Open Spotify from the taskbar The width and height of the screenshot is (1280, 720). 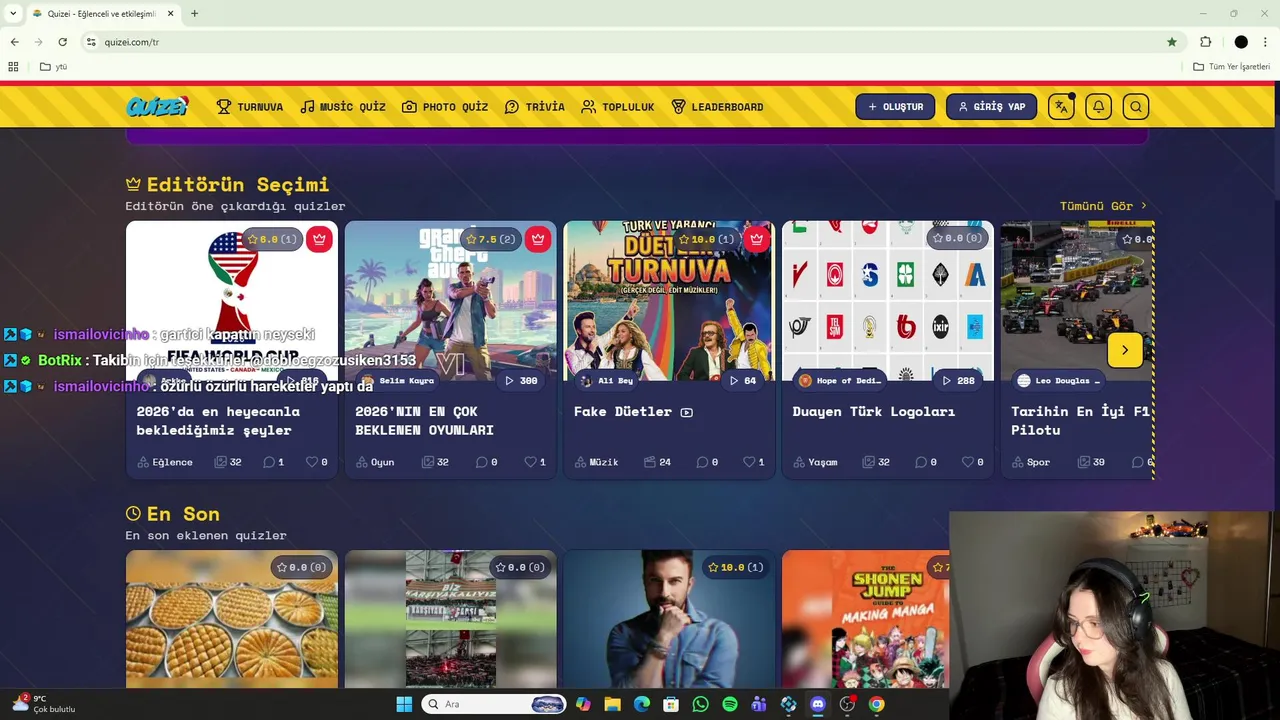730,704
